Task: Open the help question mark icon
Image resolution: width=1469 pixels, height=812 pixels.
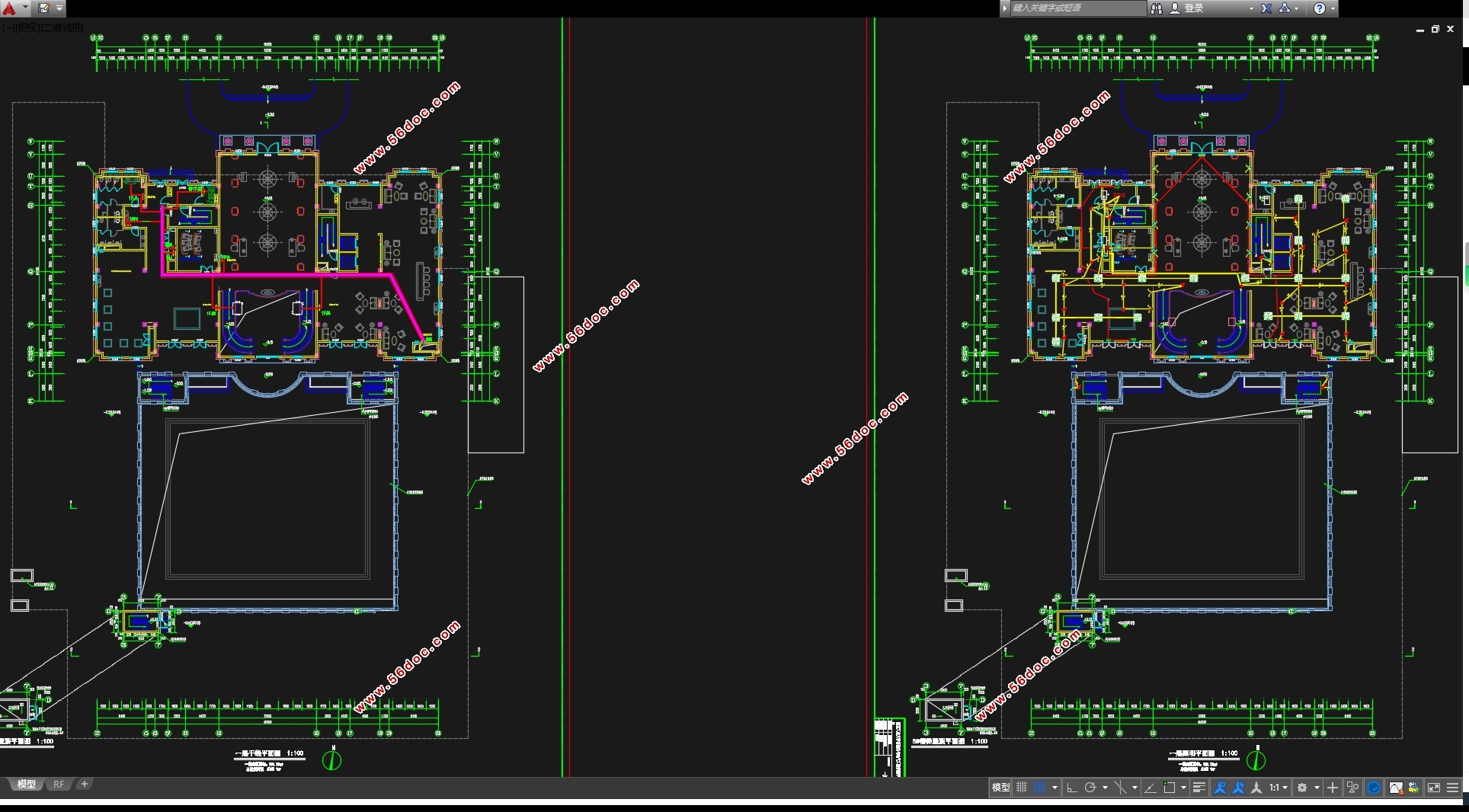Action: coord(1320,8)
